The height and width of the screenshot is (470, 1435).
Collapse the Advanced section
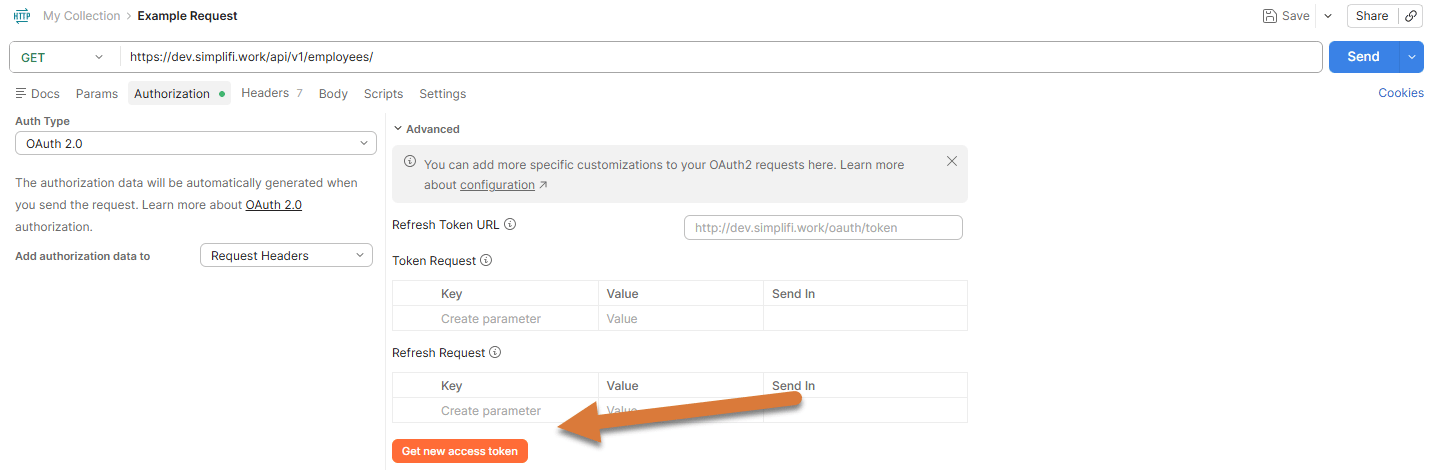(426, 129)
